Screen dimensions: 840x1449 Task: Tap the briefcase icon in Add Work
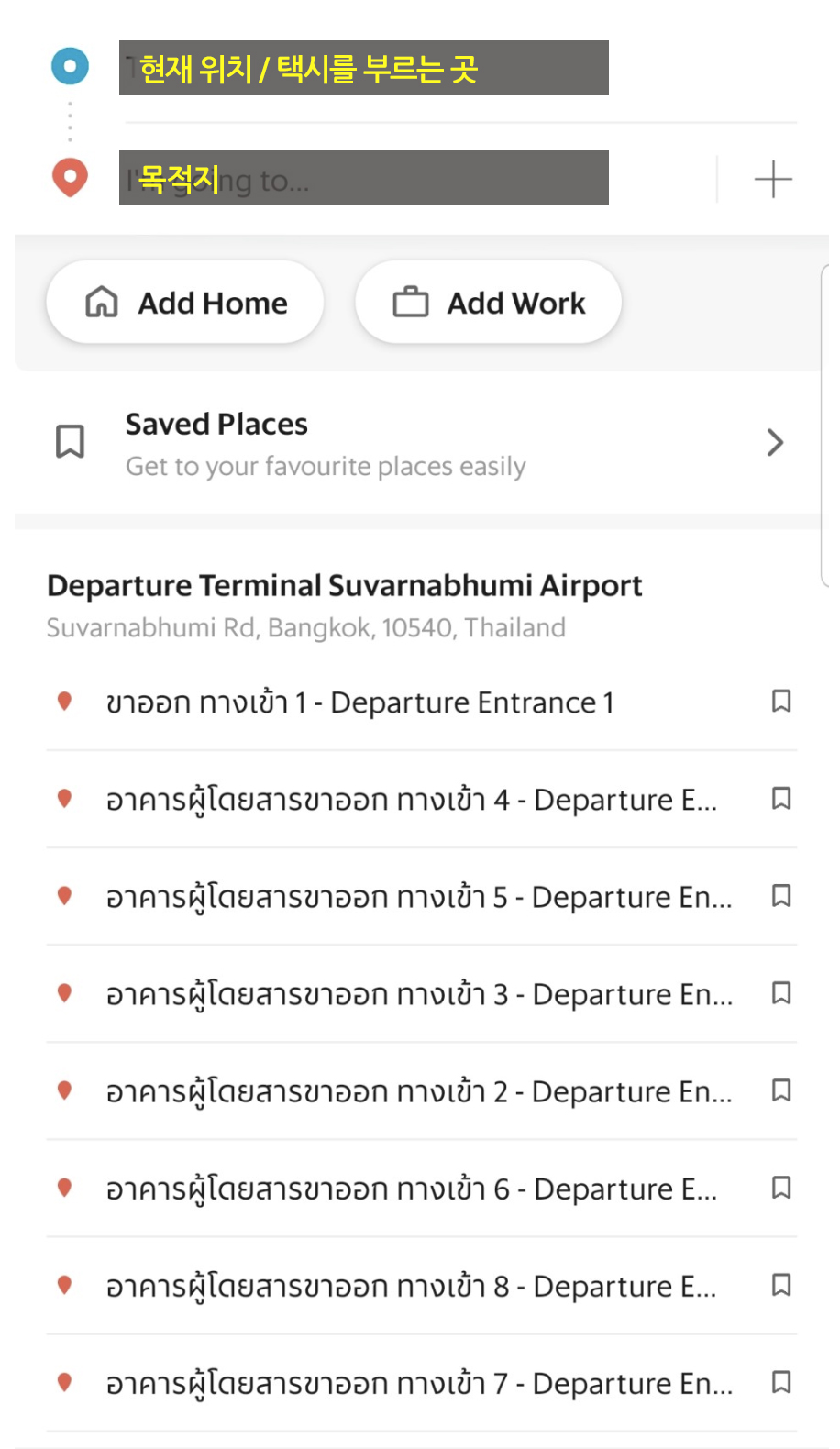[x=411, y=302]
